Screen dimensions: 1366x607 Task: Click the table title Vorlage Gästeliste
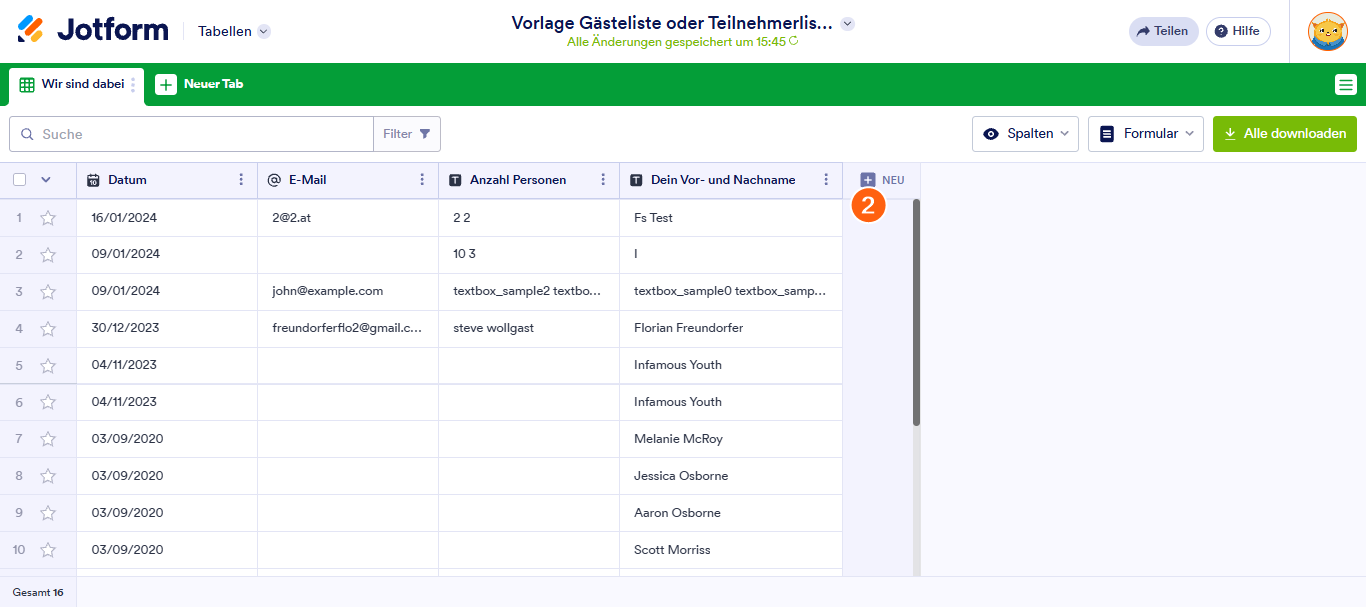(672, 23)
